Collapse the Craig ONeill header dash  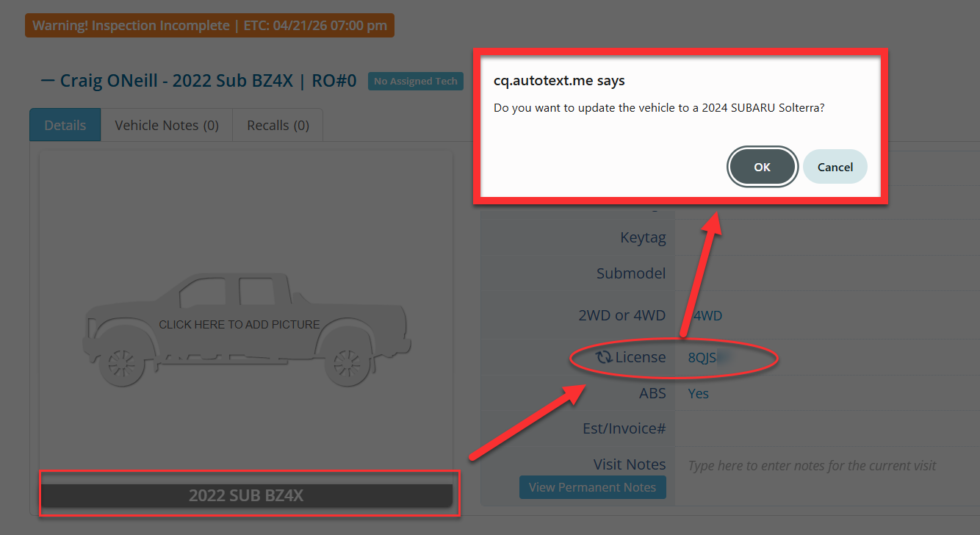click(x=48, y=81)
